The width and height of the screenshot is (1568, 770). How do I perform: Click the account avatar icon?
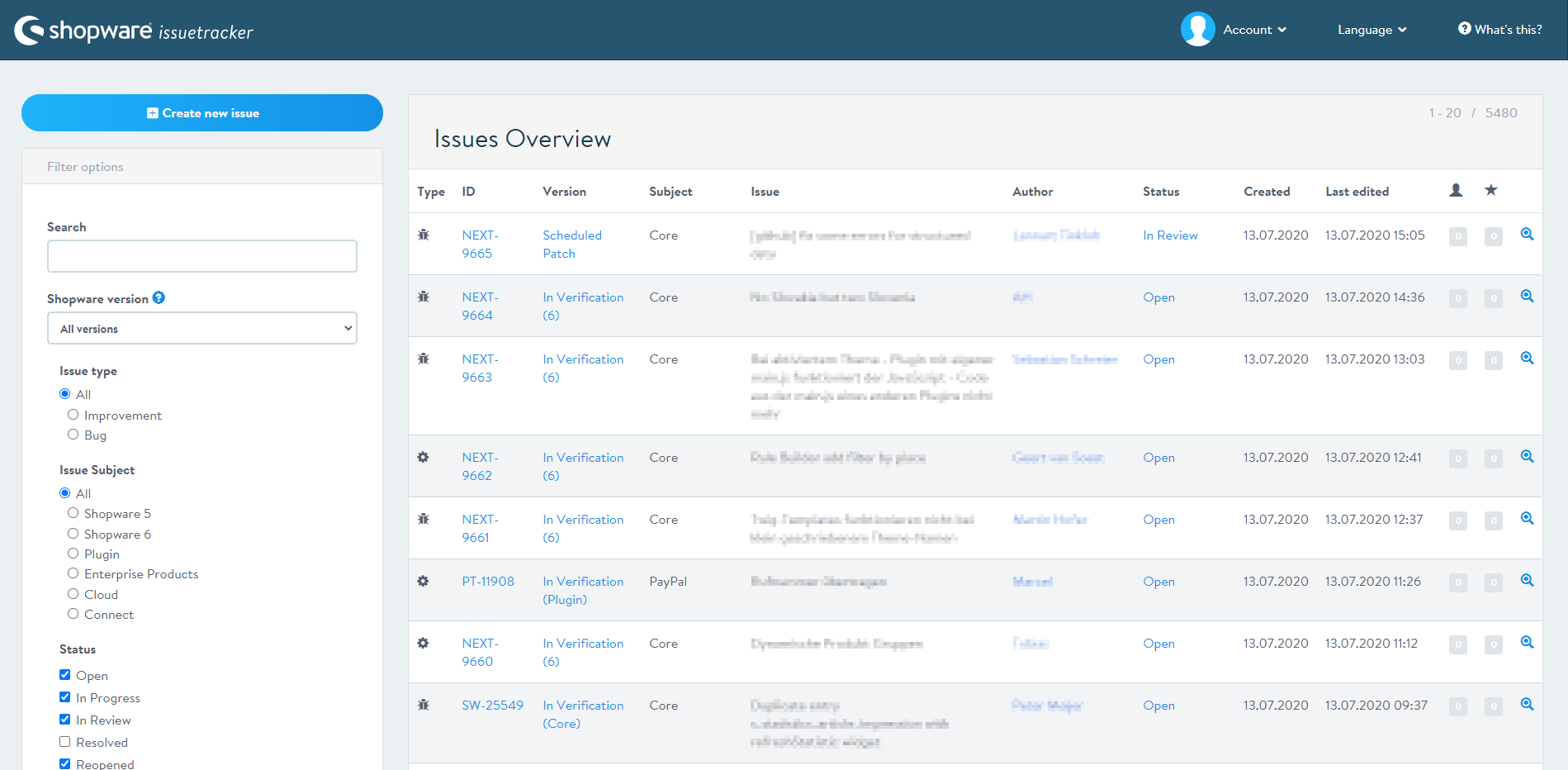[1197, 30]
